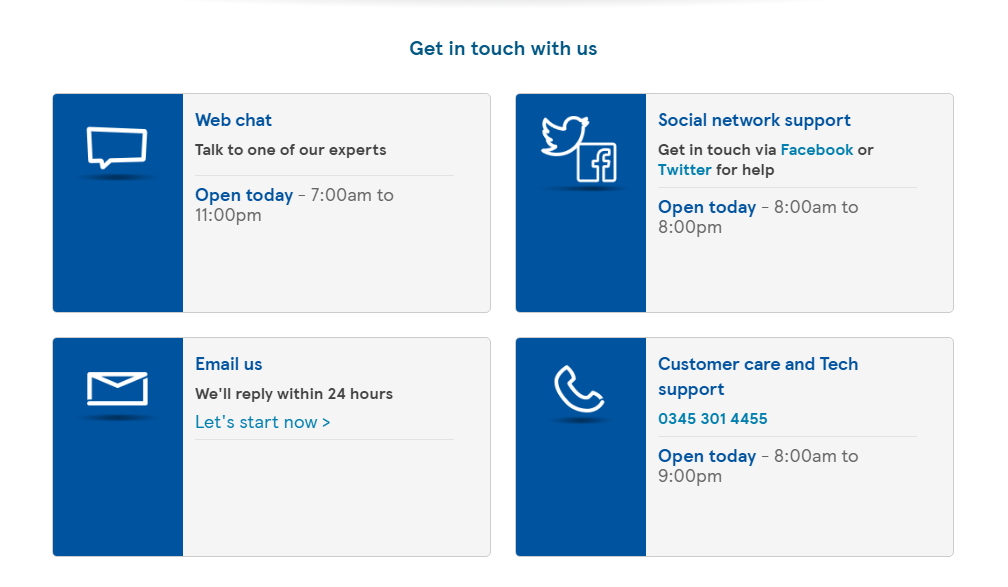Click the blue panel beside Email us
The width and height of the screenshot is (1008, 587).
coord(117,480)
